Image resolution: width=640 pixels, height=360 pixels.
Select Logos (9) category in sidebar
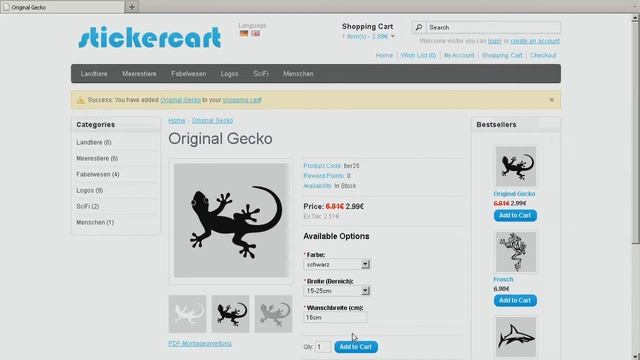tap(90, 190)
